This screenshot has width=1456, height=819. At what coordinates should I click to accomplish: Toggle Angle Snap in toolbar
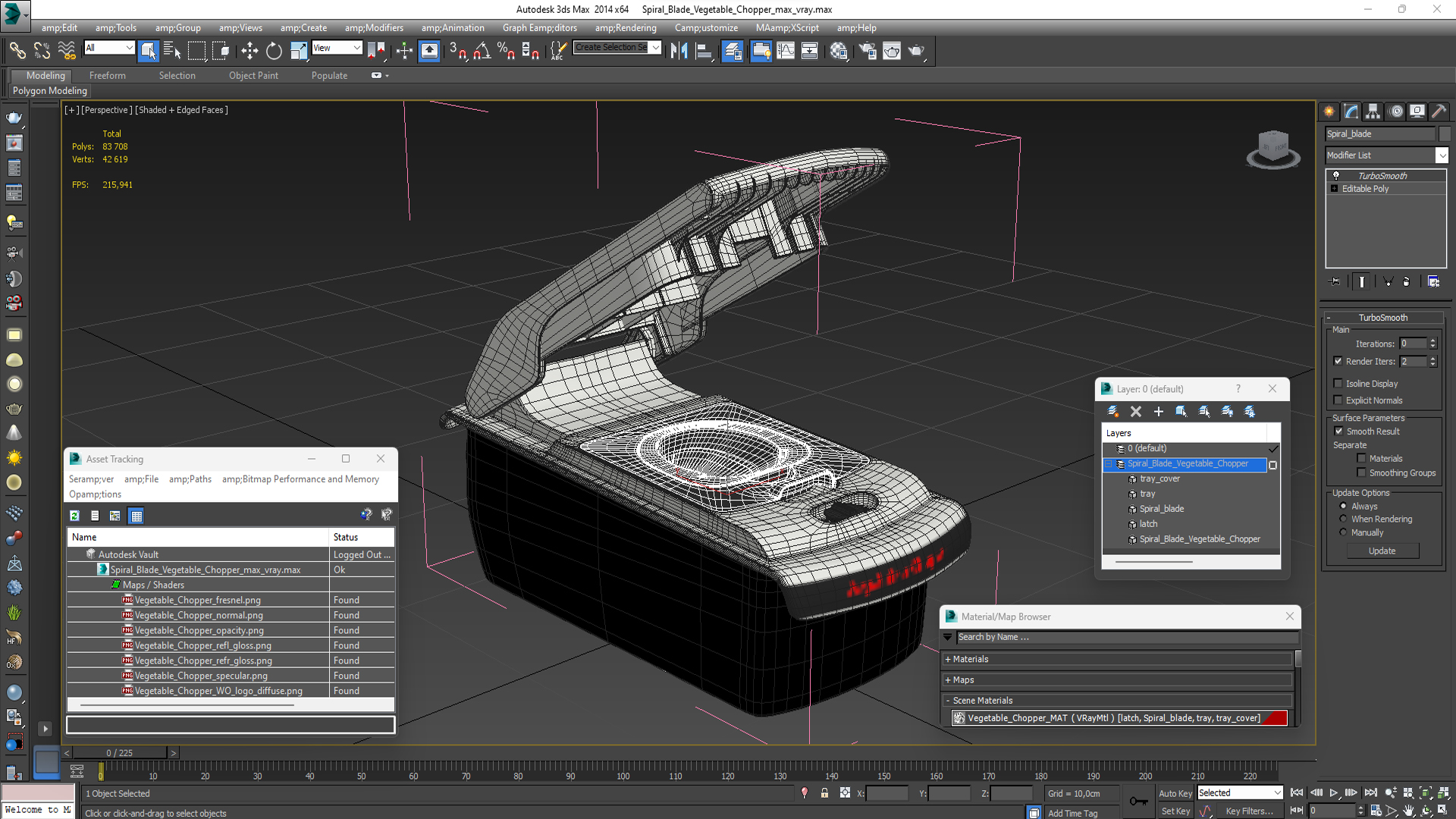pos(482,51)
